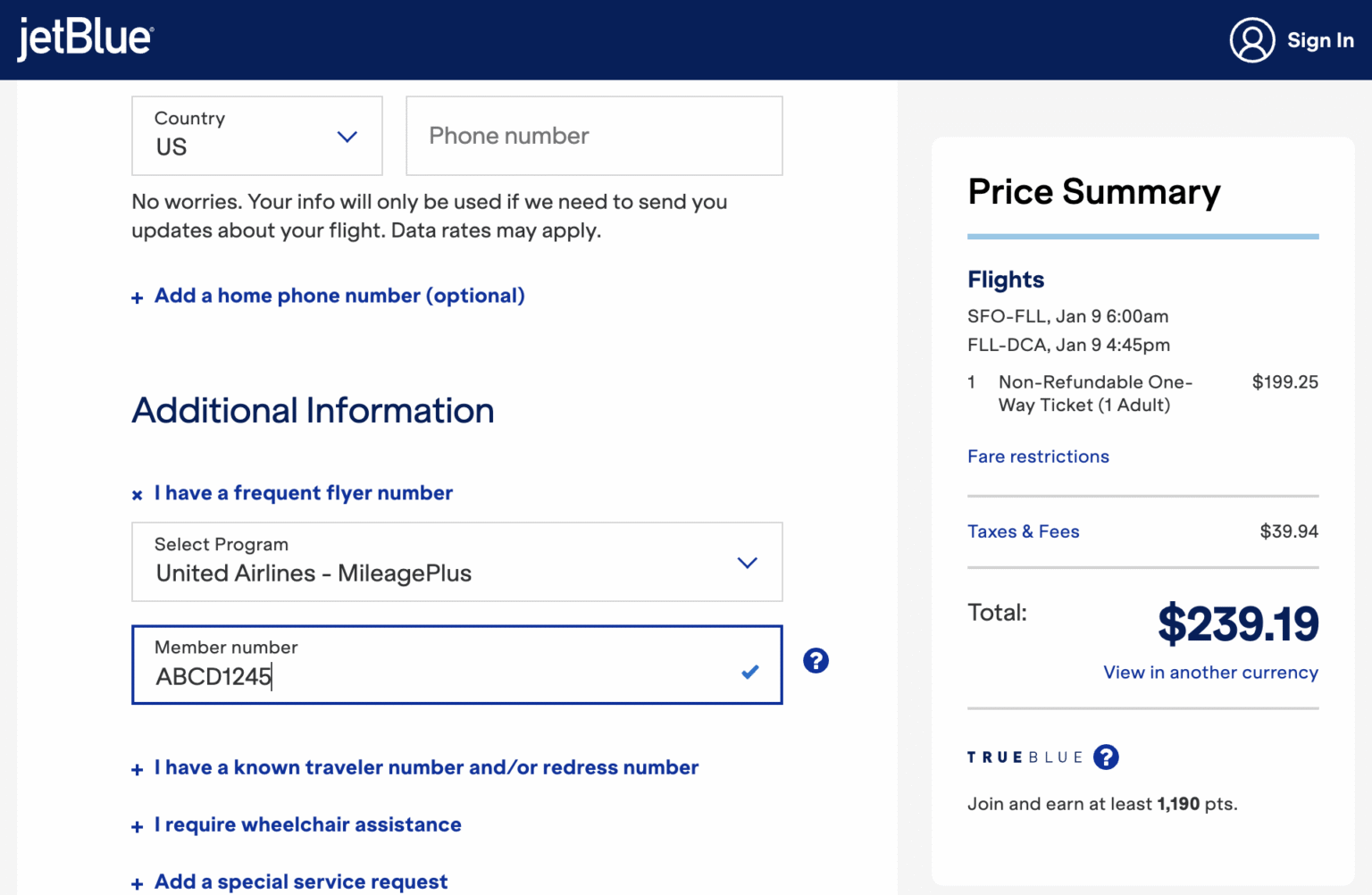Open Taxes & Fees details

(x=1023, y=531)
